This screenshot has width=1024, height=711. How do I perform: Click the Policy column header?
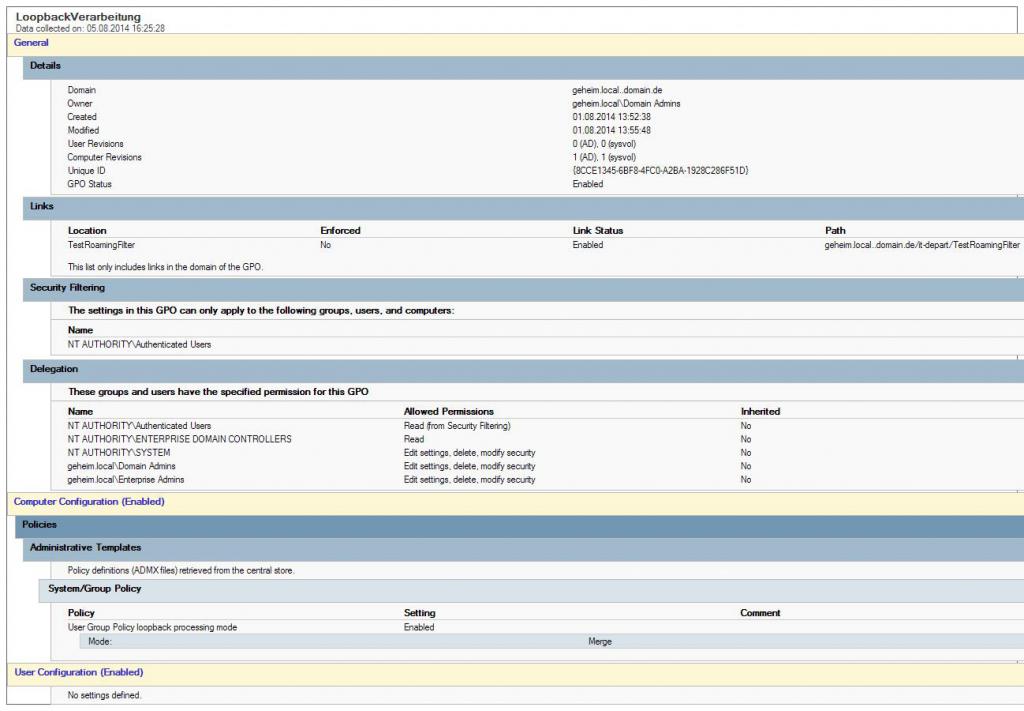tap(81, 614)
